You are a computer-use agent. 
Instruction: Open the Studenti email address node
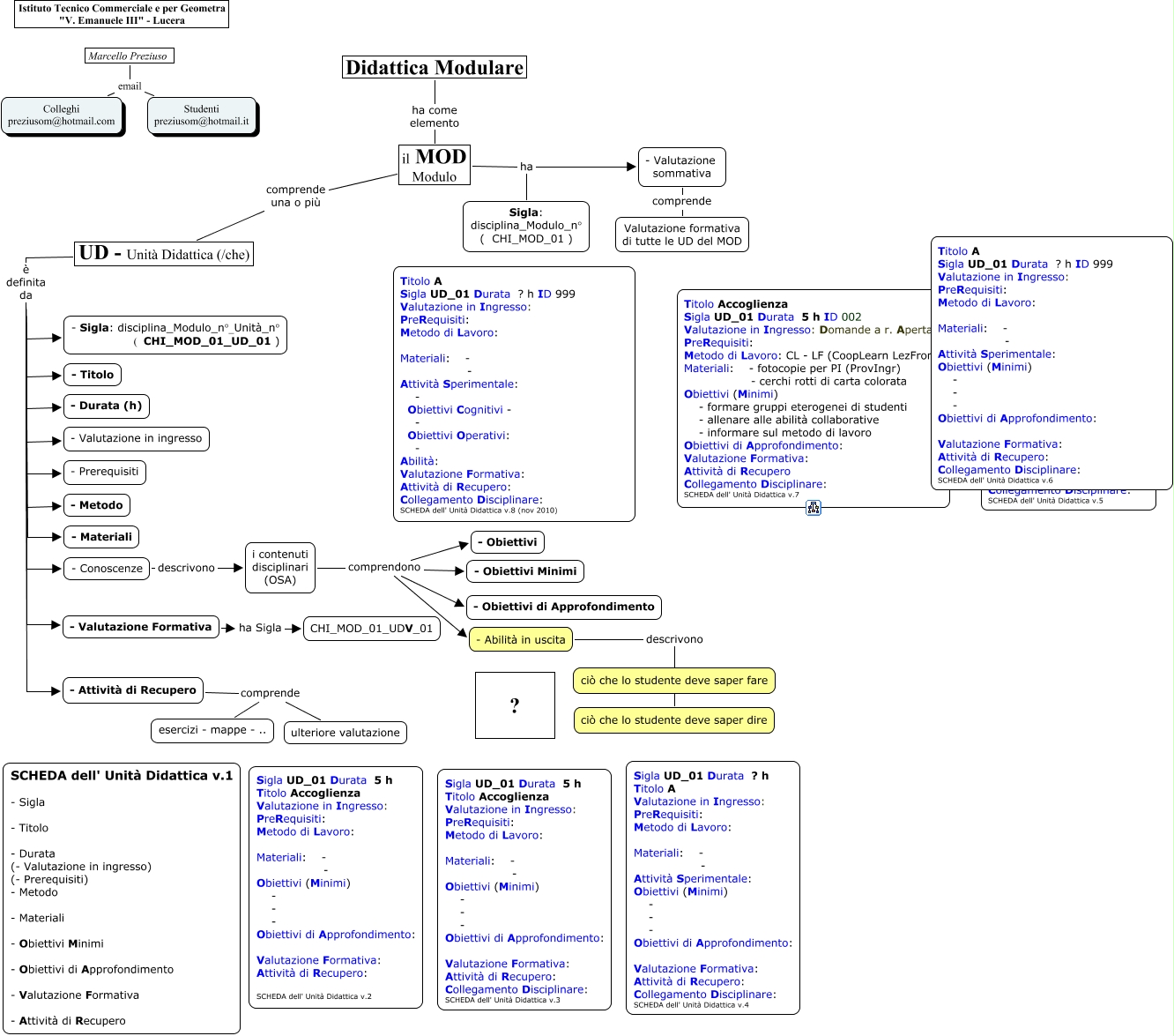pos(202,116)
